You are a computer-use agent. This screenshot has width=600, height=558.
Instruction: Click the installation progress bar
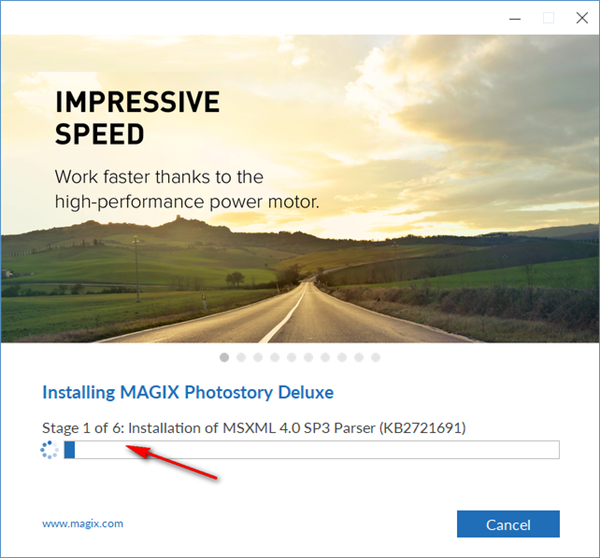(x=311, y=449)
